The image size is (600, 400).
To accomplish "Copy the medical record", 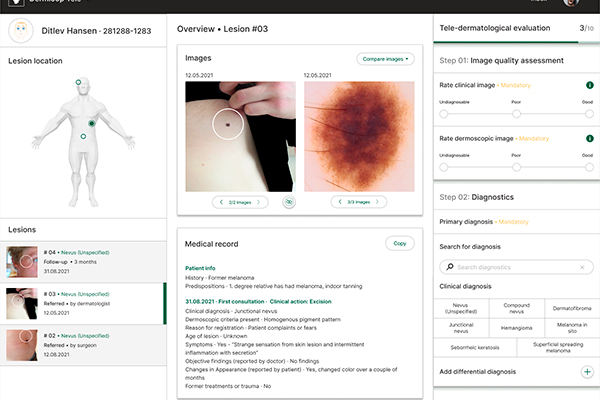I will pyautogui.click(x=399, y=243).
